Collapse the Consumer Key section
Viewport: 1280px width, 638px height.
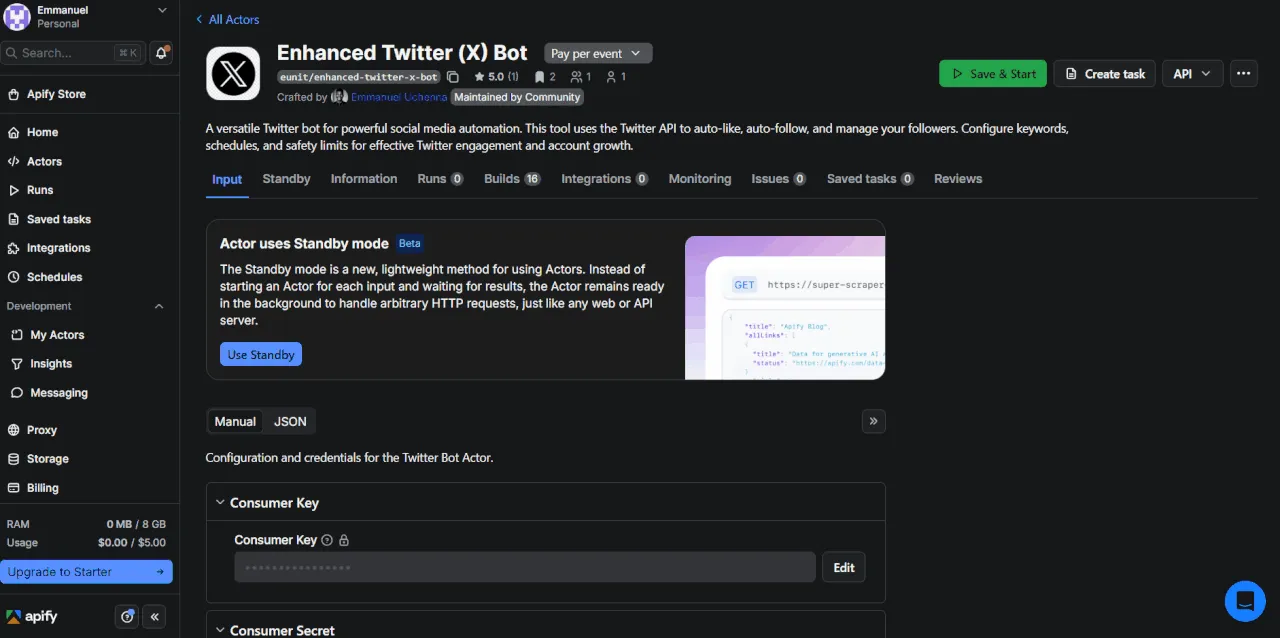click(x=220, y=503)
